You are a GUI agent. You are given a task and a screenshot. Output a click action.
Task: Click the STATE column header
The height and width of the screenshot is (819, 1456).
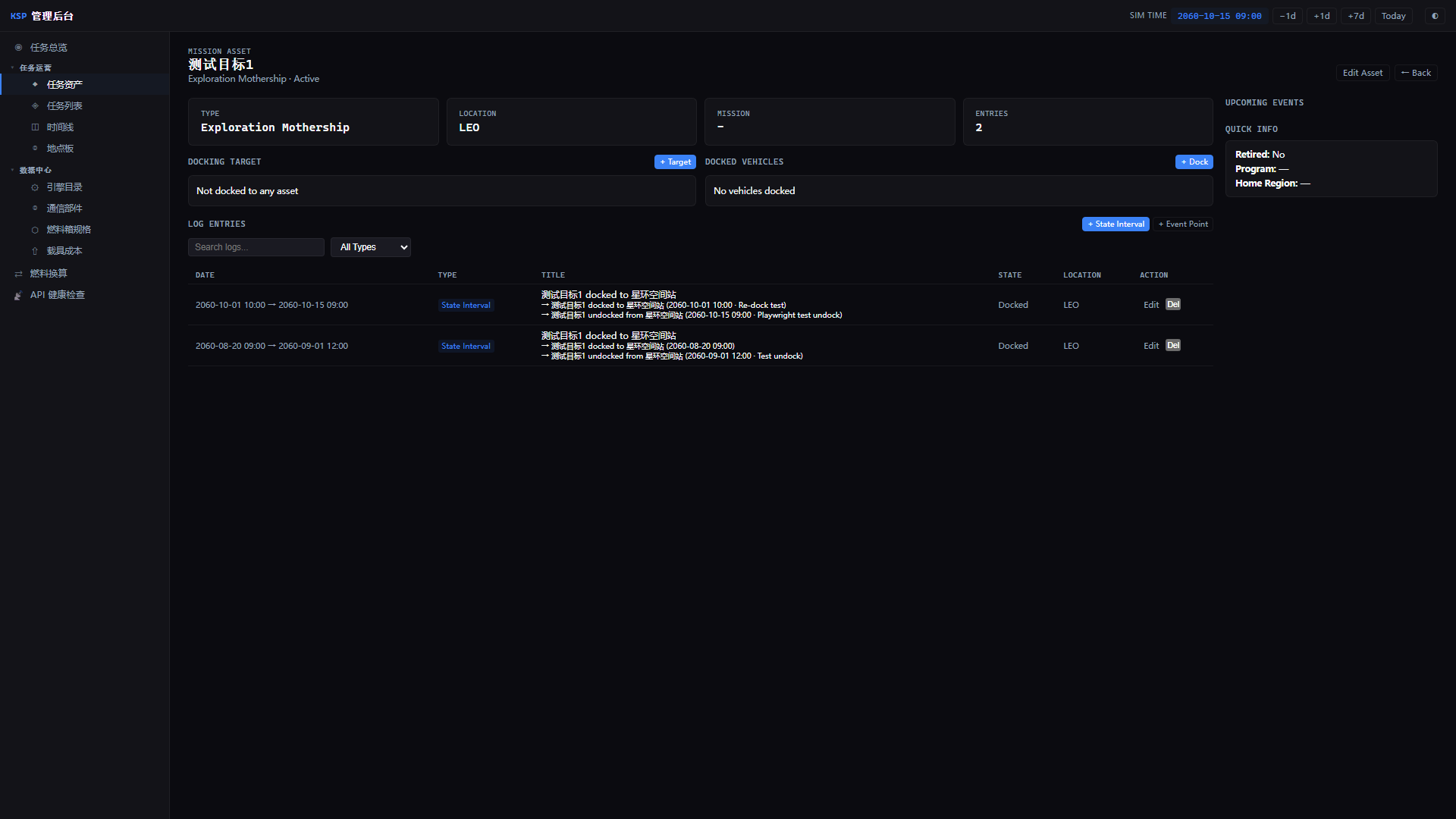[1010, 275]
